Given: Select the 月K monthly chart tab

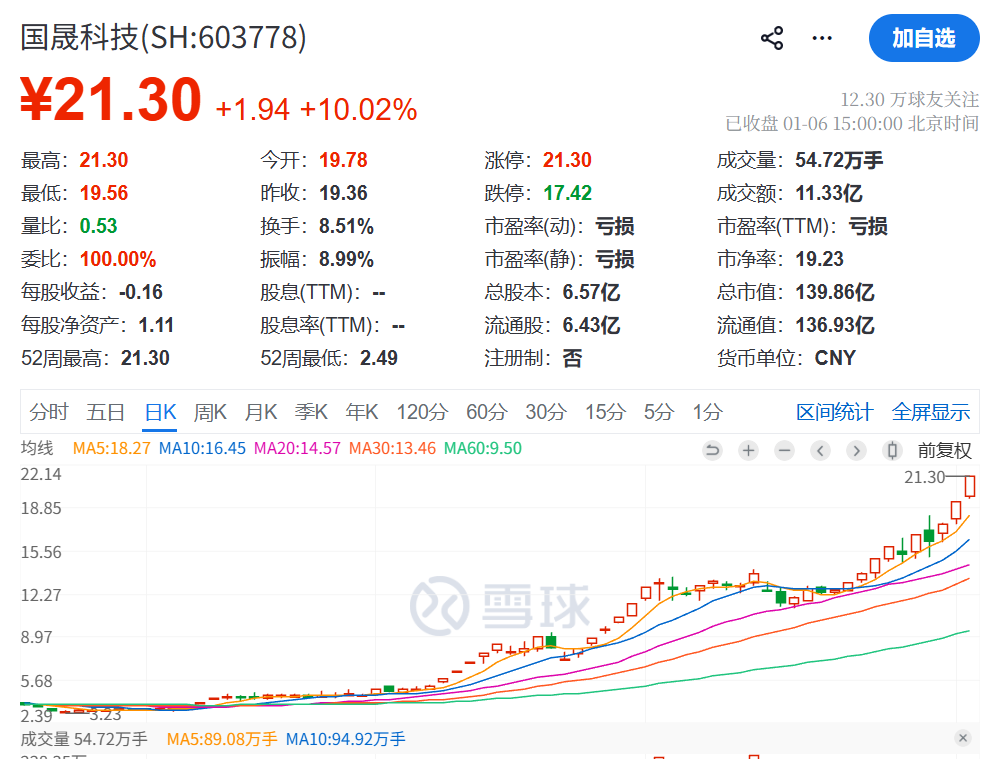Looking at the screenshot, I should point(261,412).
